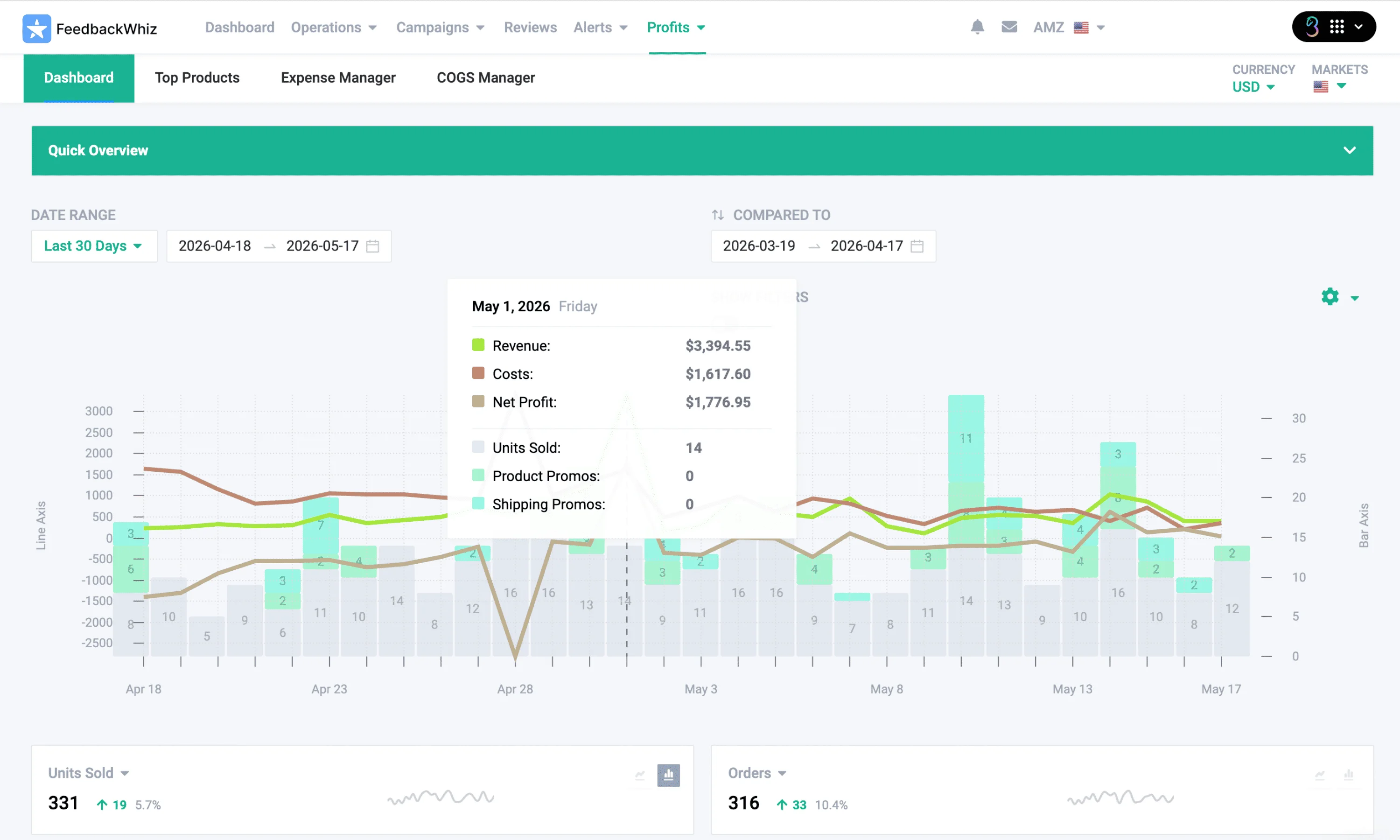Viewport: 1400px width, 840px height.
Task: Click calendar icon in Compared To picker
Action: pos(917,246)
